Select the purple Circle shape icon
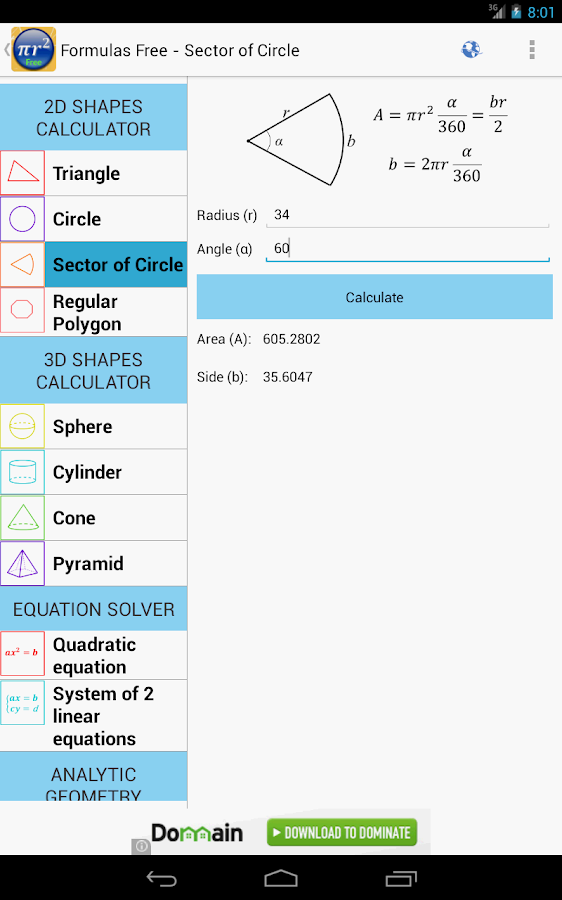 (x=22, y=219)
